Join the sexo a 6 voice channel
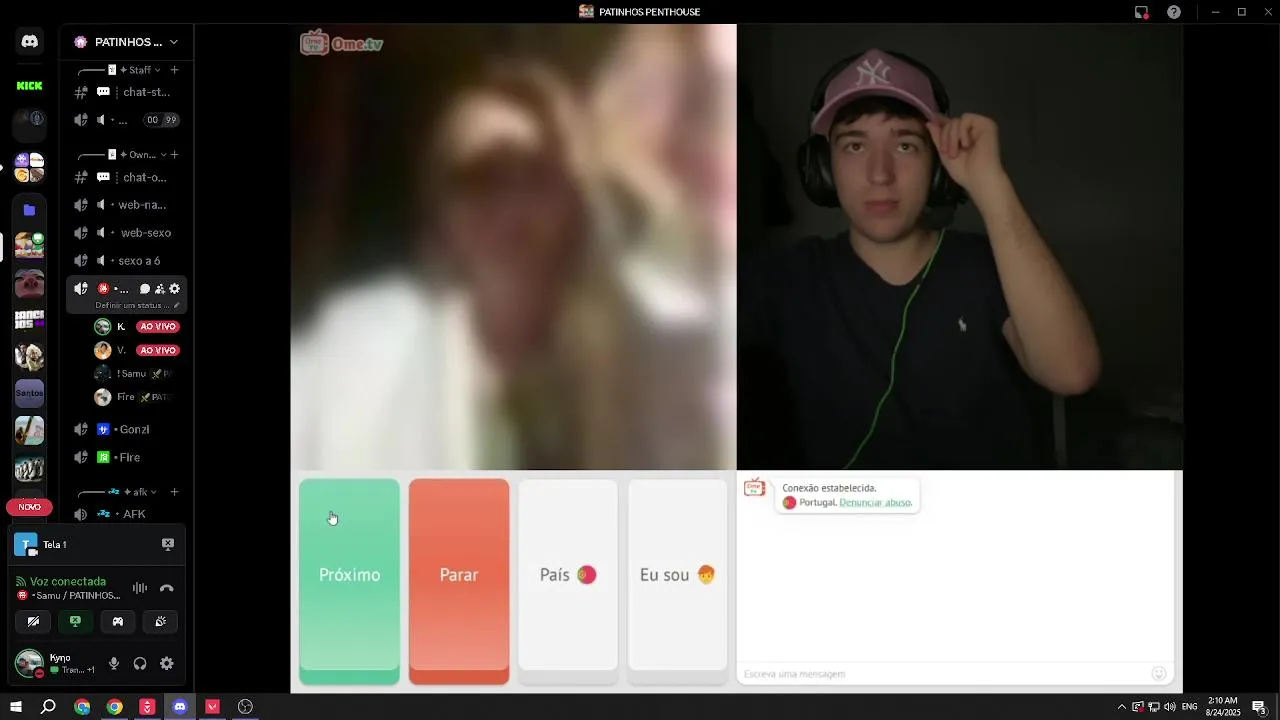The height and width of the screenshot is (720, 1280). [x=127, y=261]
